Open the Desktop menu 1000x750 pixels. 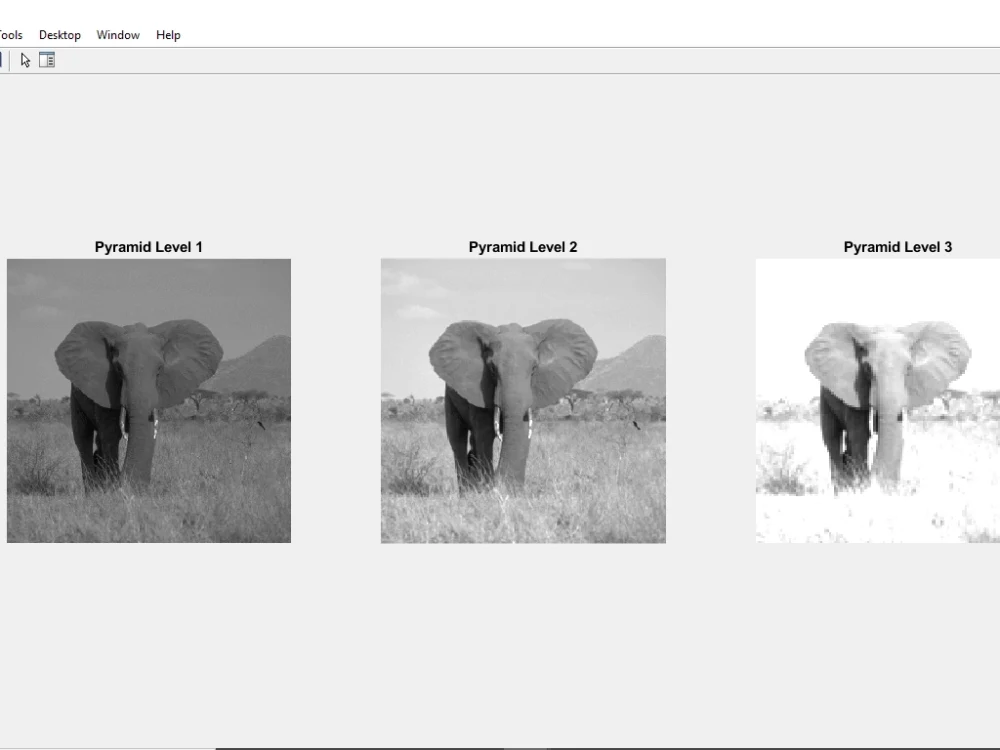click(59, 34)
